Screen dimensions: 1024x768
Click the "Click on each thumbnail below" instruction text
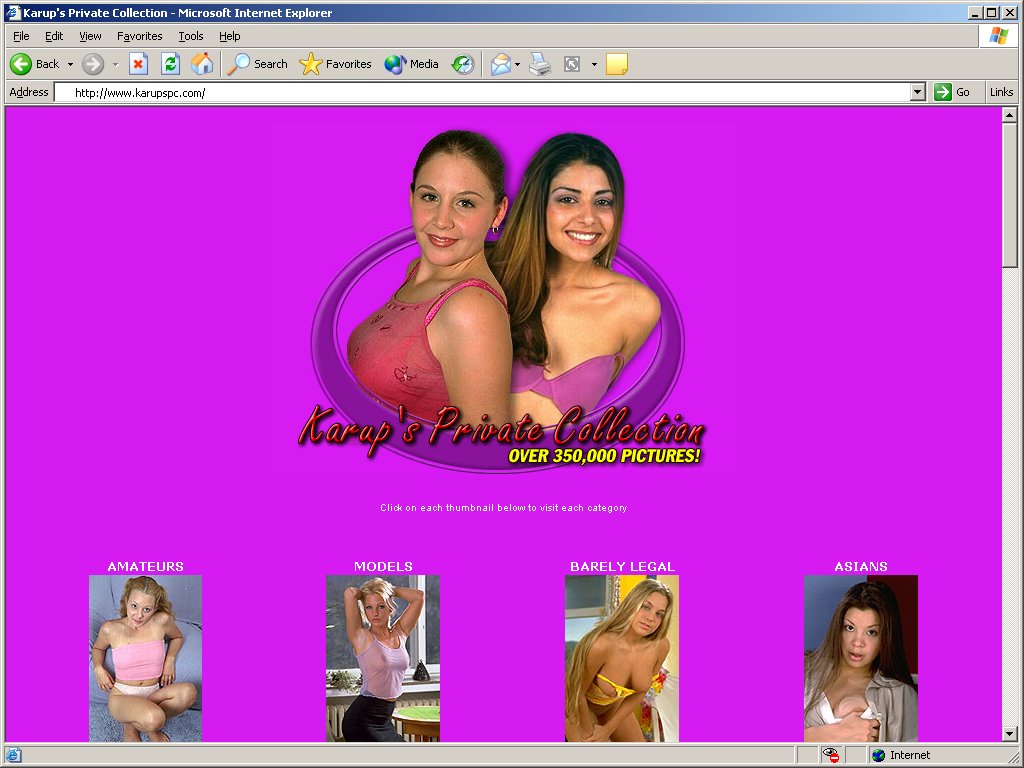click(504, 507)
